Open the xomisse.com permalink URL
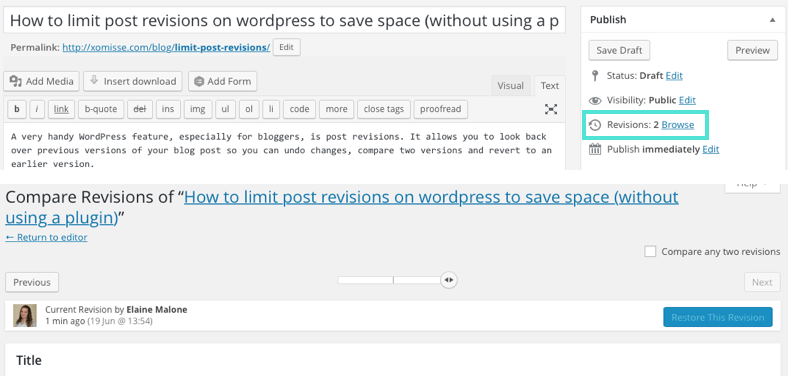The width and height of the screenshot is (788, 376). tap(166, 47)
